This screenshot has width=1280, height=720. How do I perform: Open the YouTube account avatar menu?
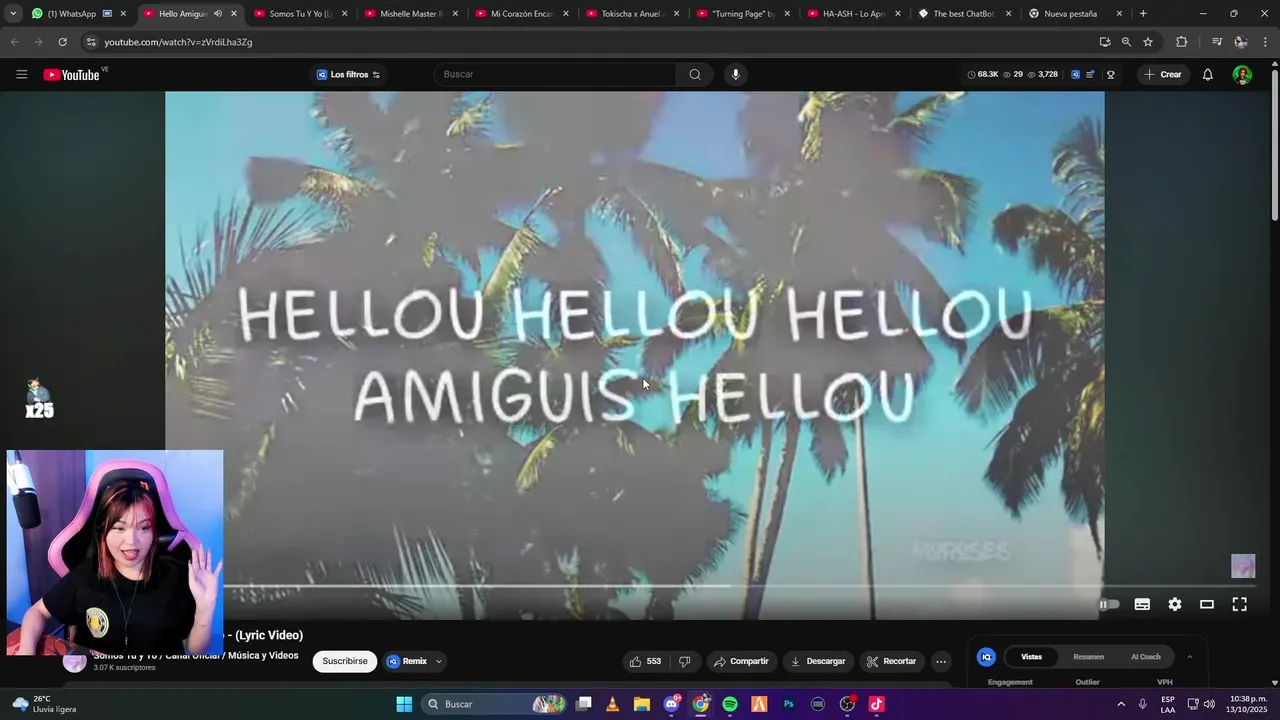(x=1242, y=75)
